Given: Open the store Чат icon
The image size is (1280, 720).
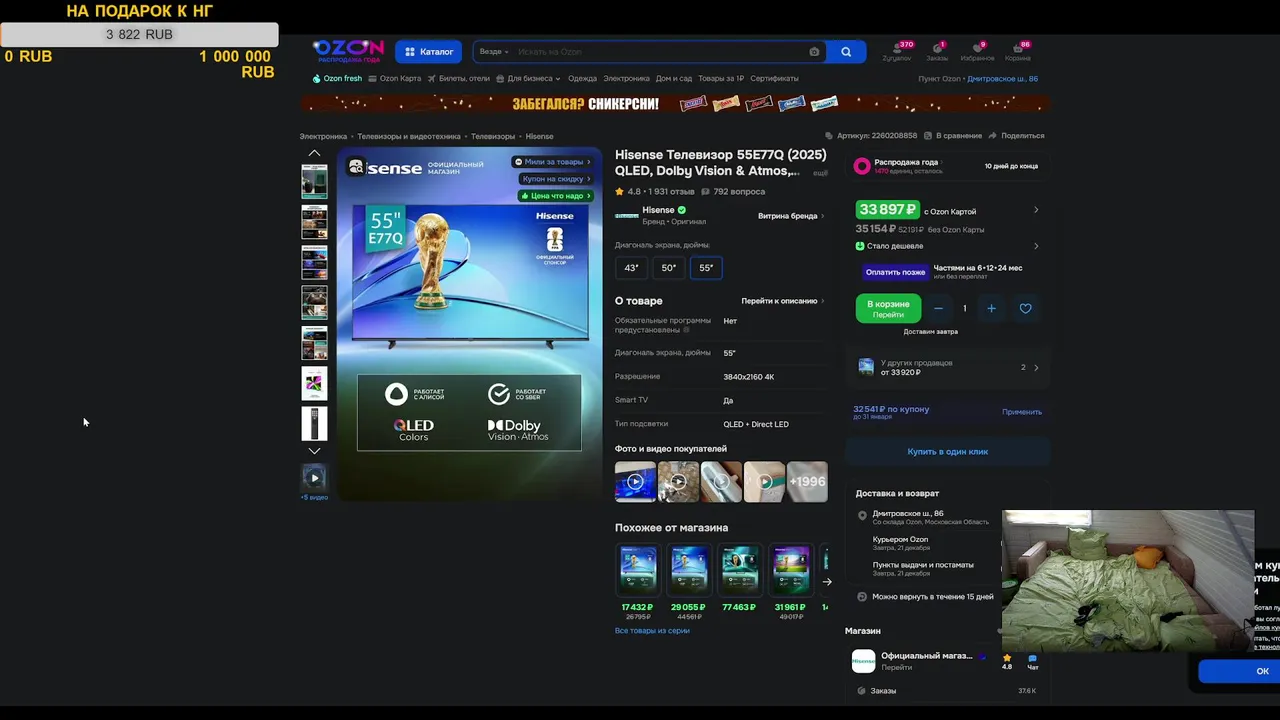Looking at the screenshot, I should 1033,661.
